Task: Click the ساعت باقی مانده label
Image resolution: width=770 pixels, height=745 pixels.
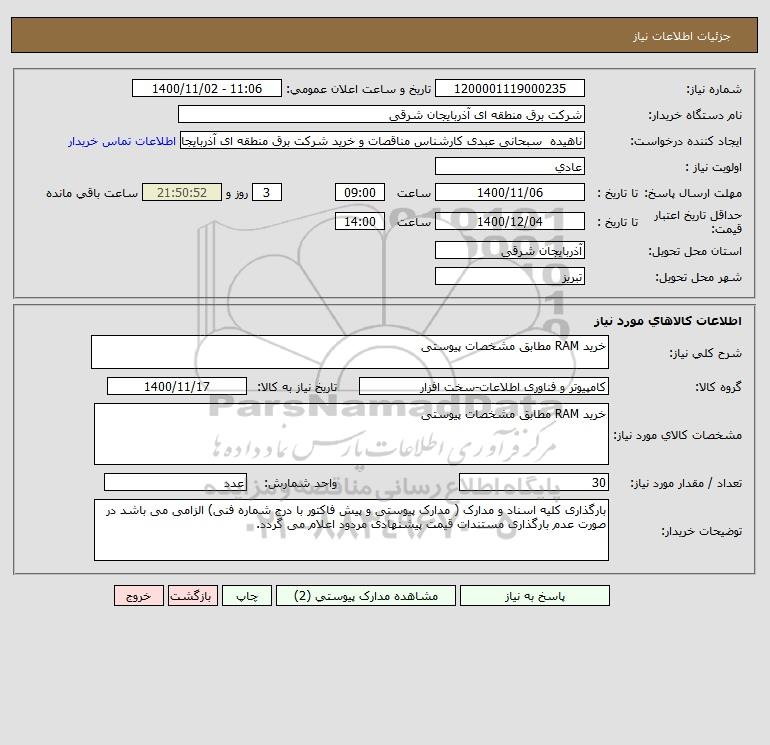Action: 92,193
